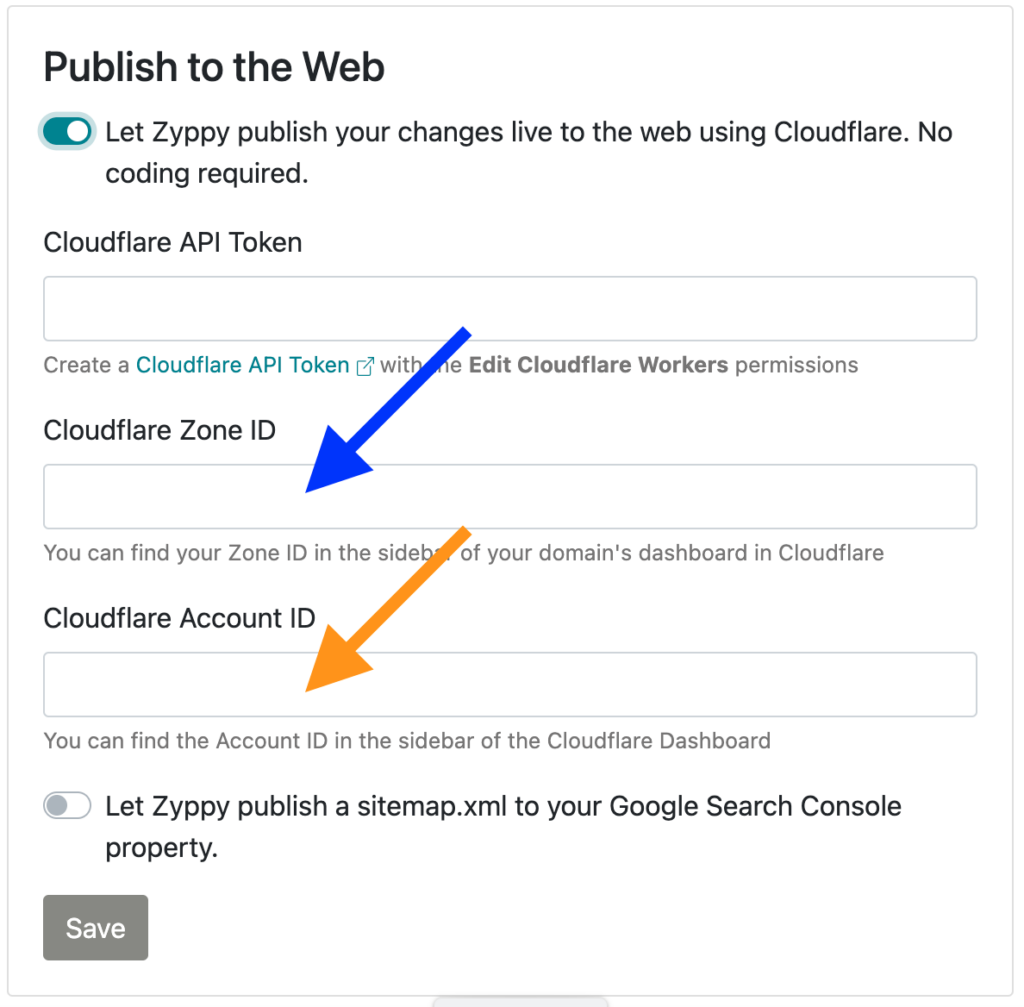Click the Zone ID sidebar help text
1024x1007 pixels.
[x=463, y=553]
